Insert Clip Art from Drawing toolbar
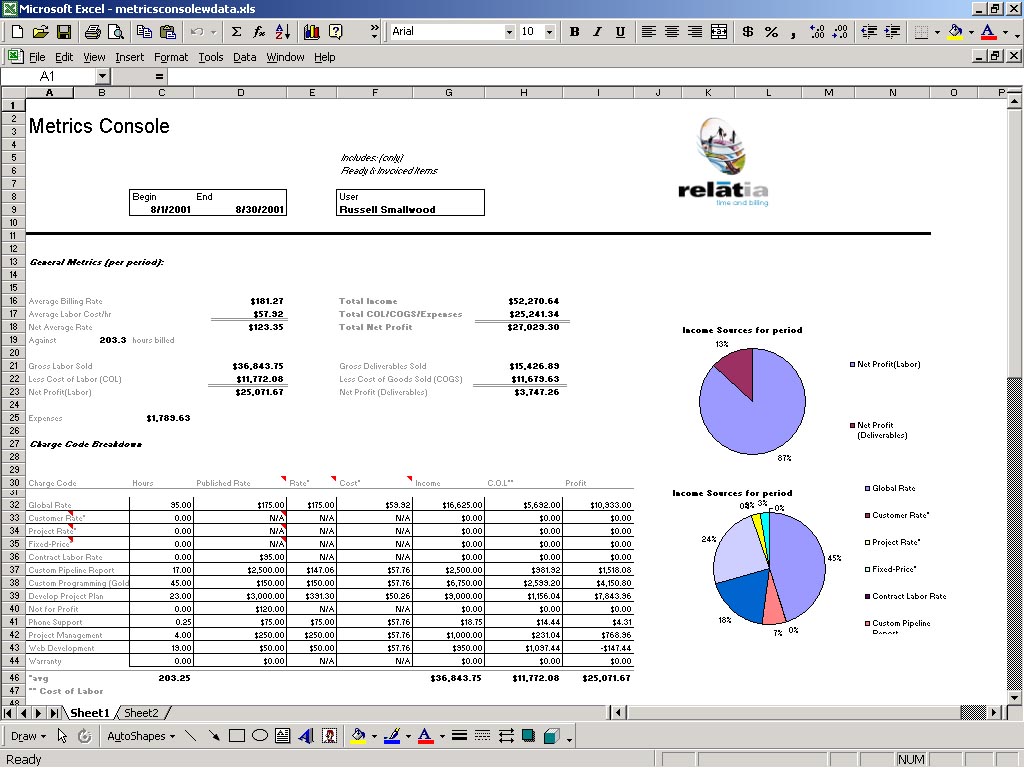 330,736
